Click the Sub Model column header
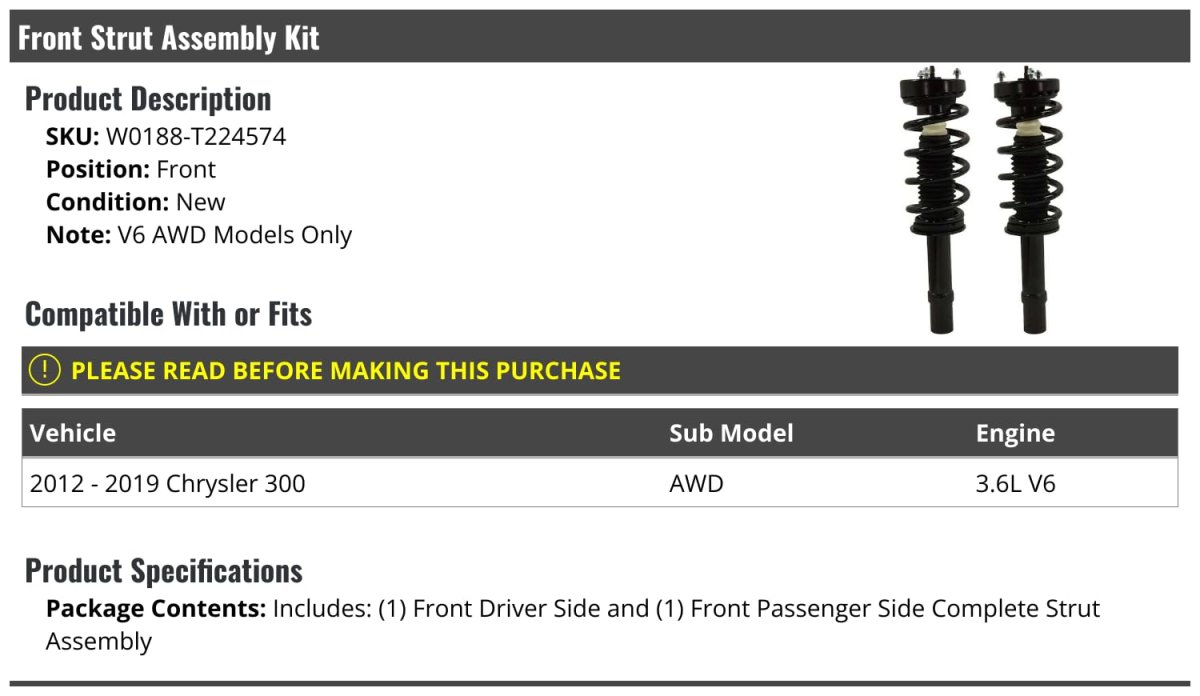Screen dimensions: 1200x696 [731, 433]
